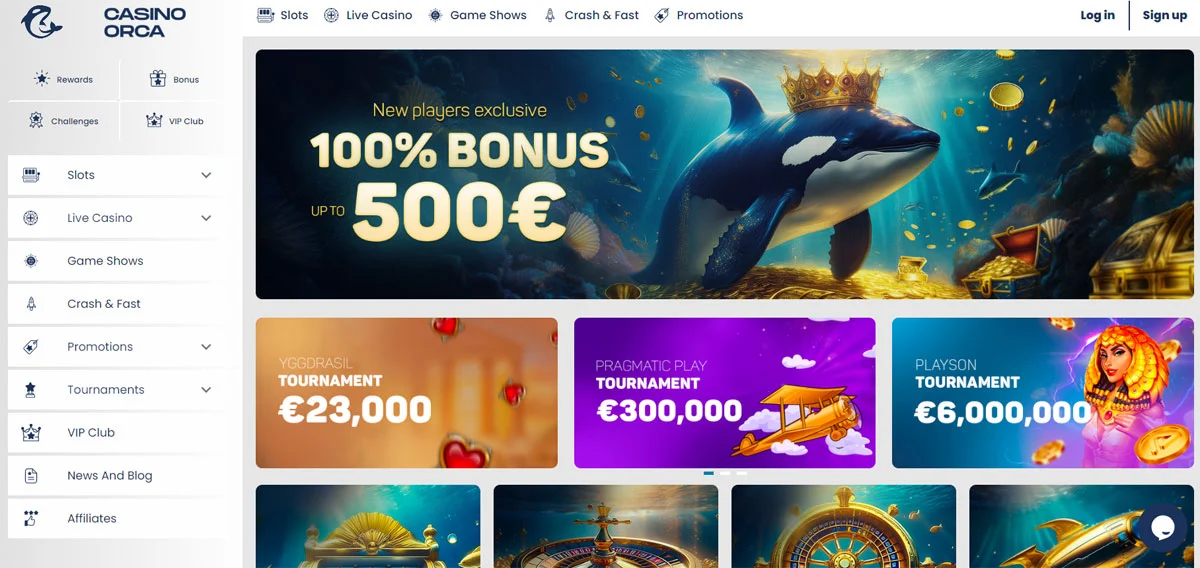Open the Challenges medal icon shortcut
The width and height of the screenshot is (1200, 568).
pyautogui.click(x=36, y=121)
